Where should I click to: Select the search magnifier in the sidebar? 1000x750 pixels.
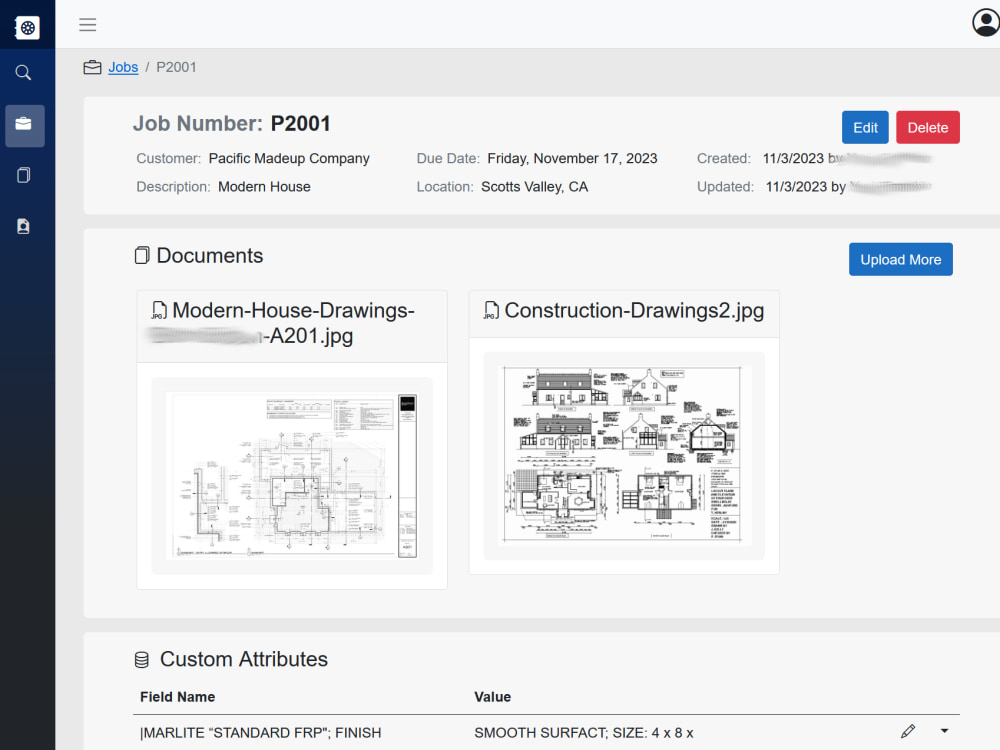[24, 72]
